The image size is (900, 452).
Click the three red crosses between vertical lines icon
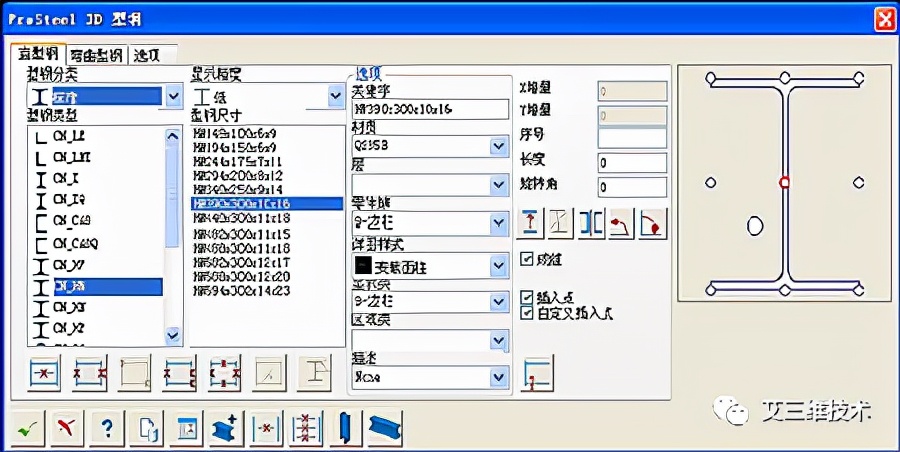pos(305,428)
